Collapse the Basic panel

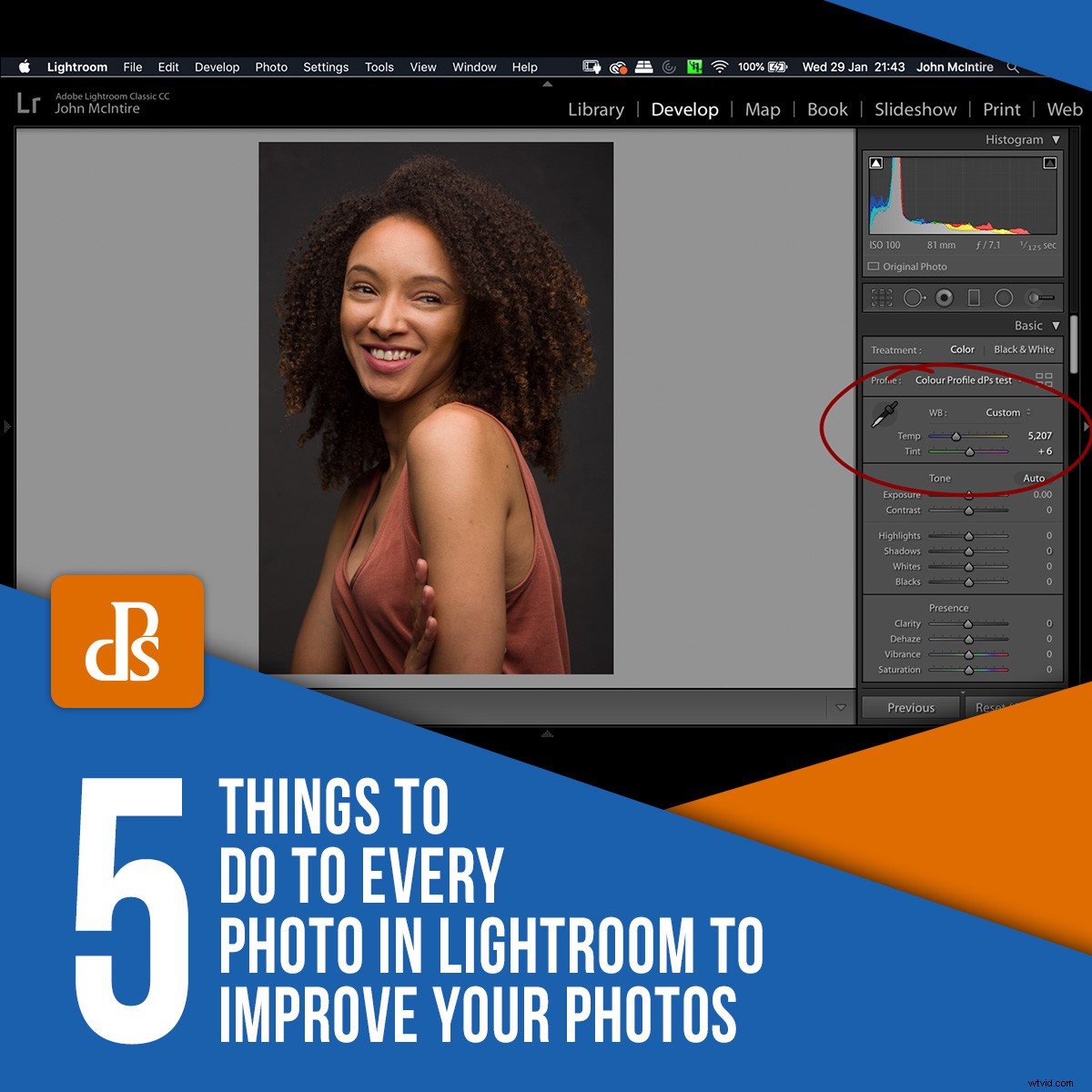point(1056,325)
